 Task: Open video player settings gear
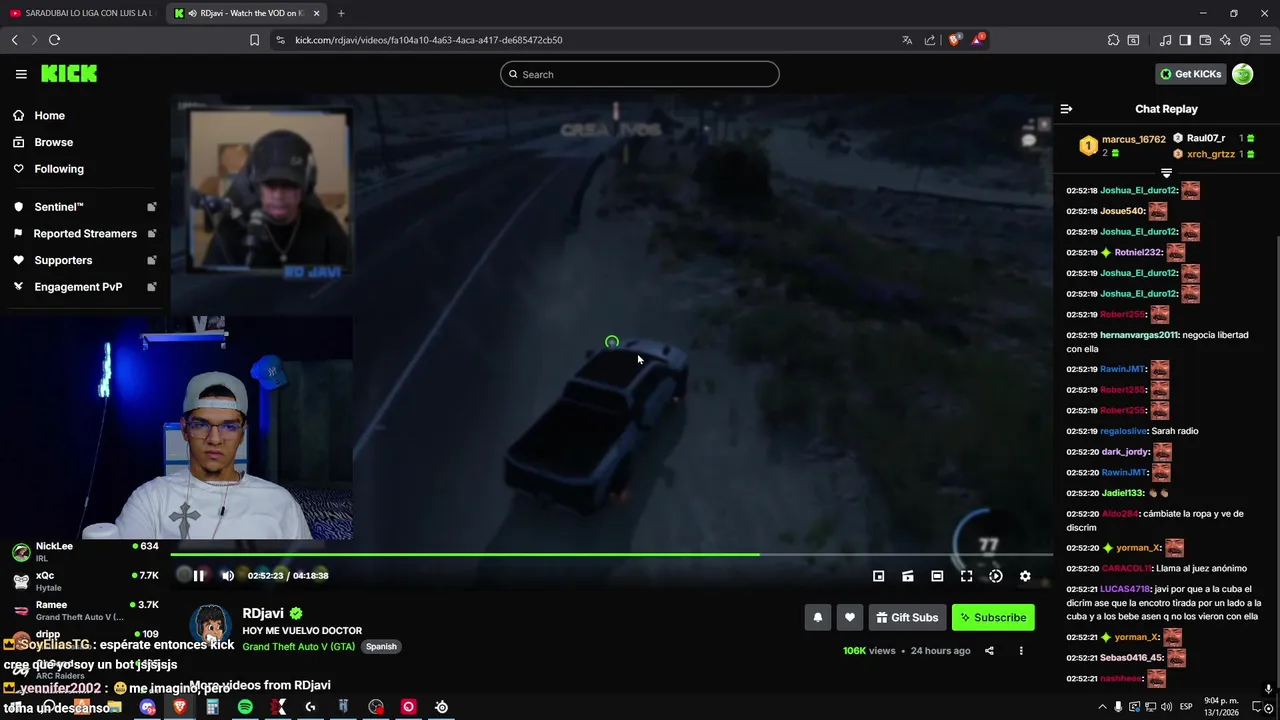coord(1025,576)
